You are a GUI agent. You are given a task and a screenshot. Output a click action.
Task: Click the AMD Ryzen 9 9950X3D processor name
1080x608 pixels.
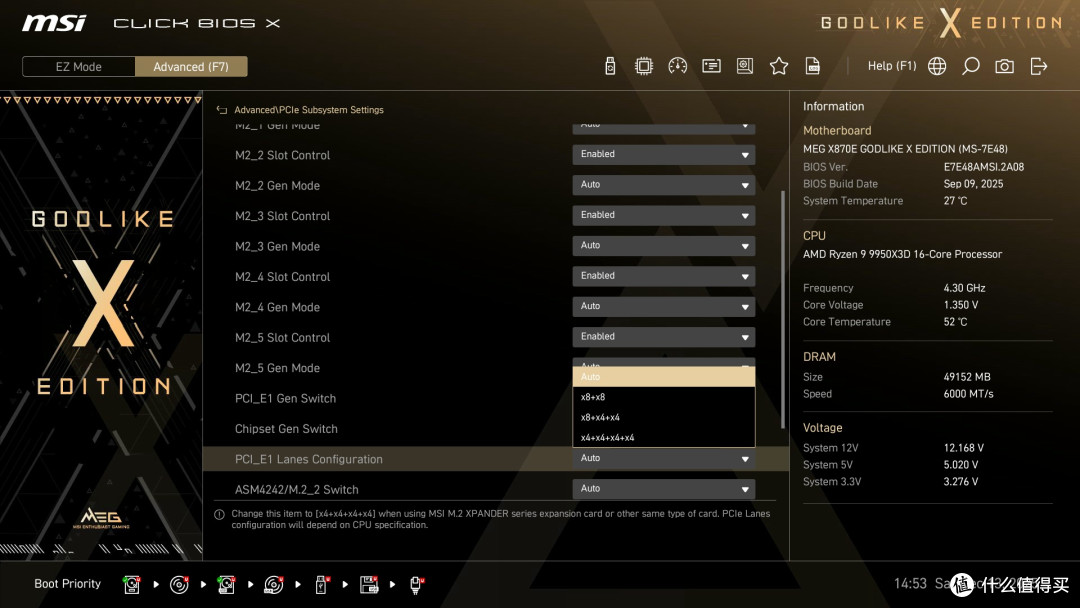(902, 254)
